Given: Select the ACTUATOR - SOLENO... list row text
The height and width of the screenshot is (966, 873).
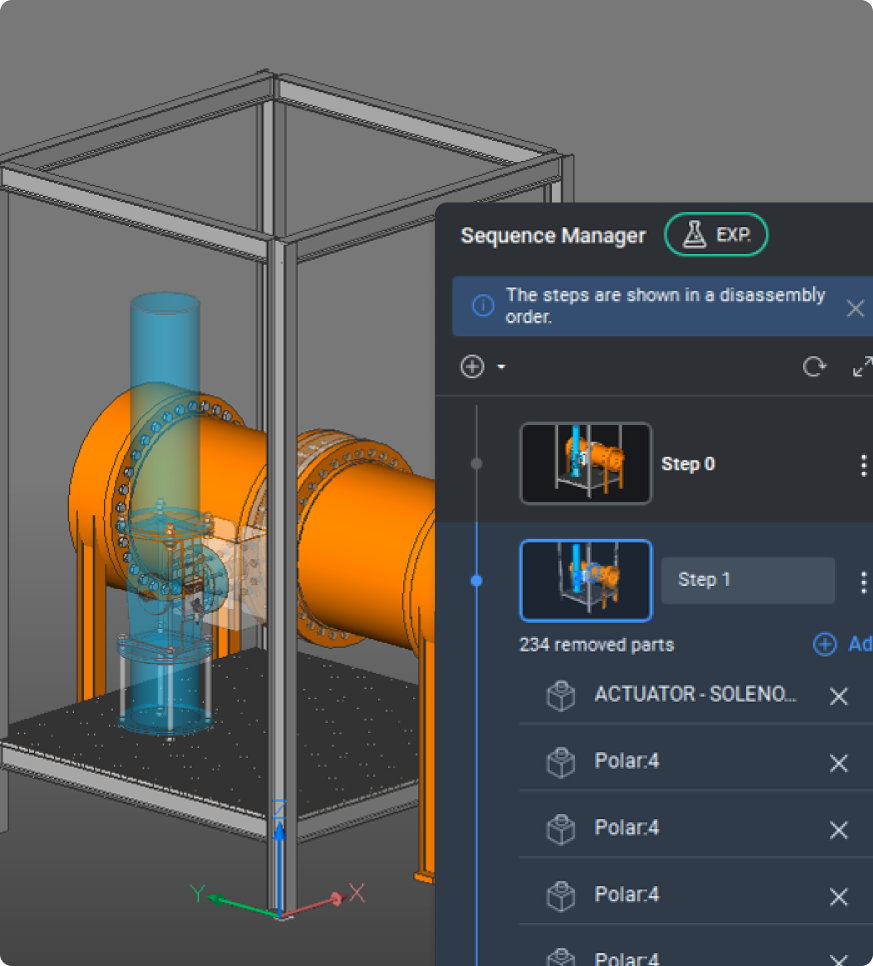Looking at the screenshot, I should point(695,694).
